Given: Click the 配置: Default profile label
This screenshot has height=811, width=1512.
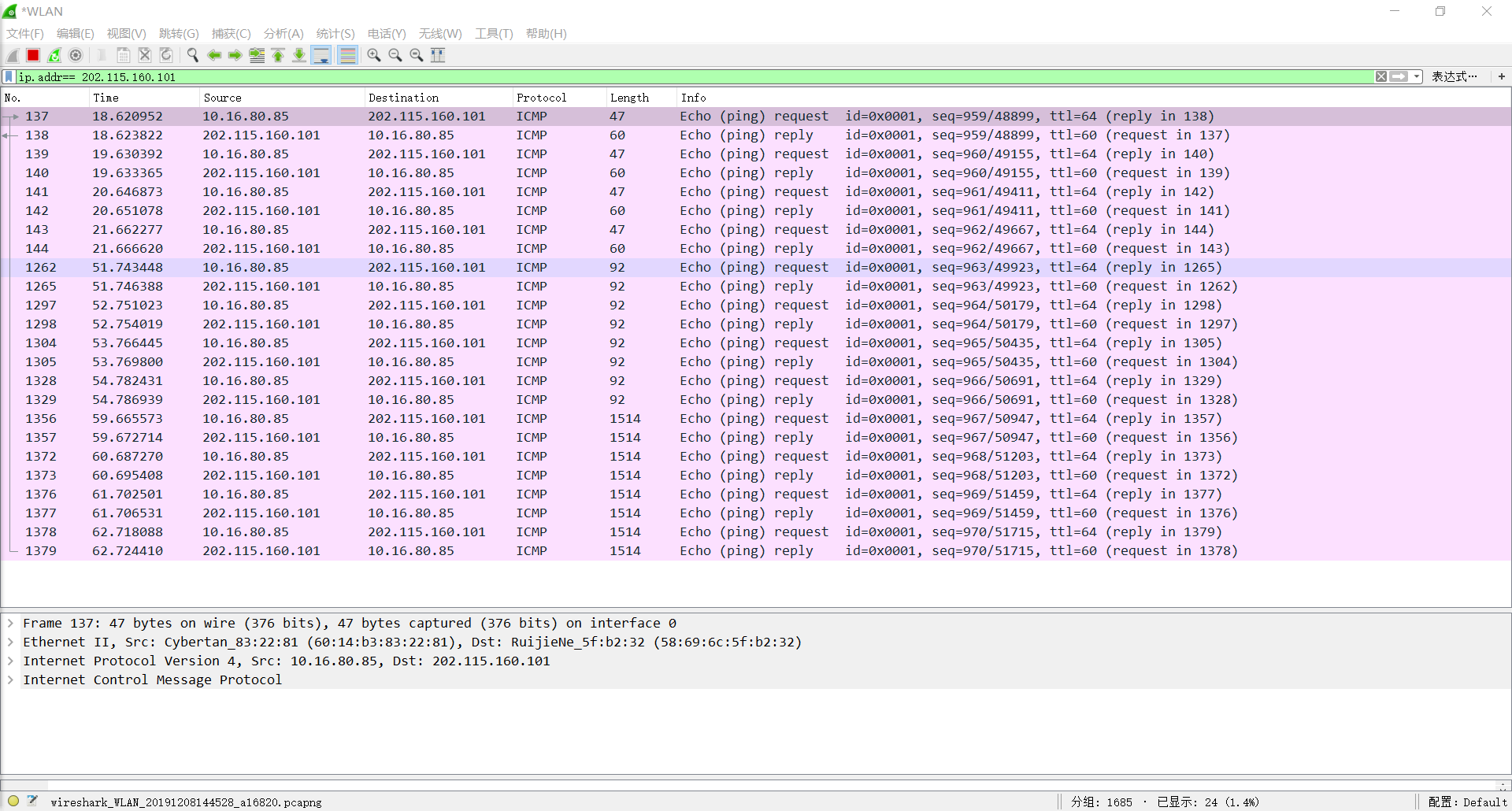Looking at the screenshot, I should [1468, 802].
